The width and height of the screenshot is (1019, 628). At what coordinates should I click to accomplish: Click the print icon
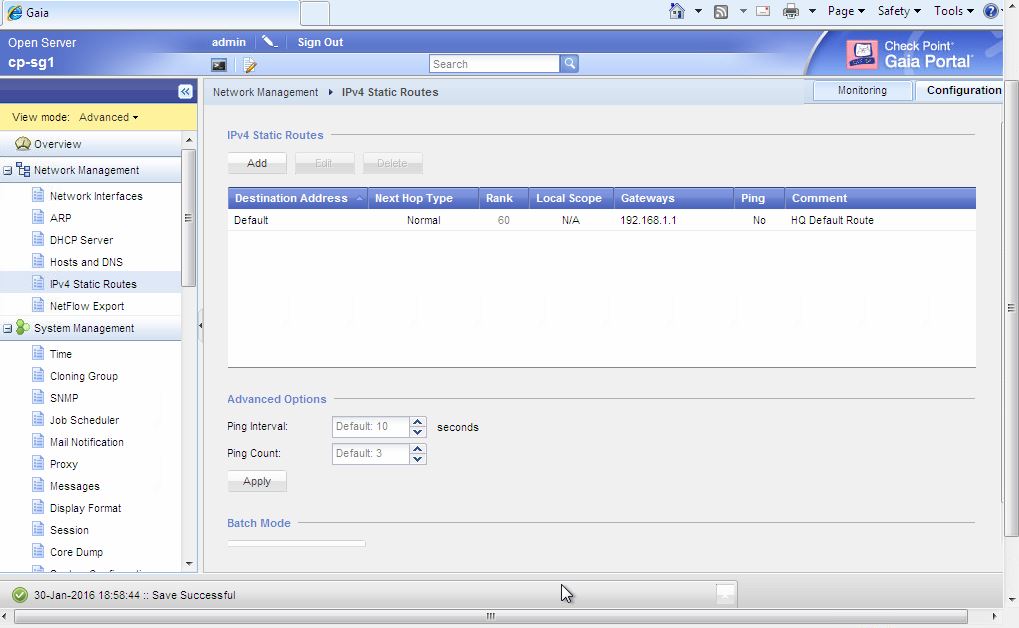pos(788,11)
